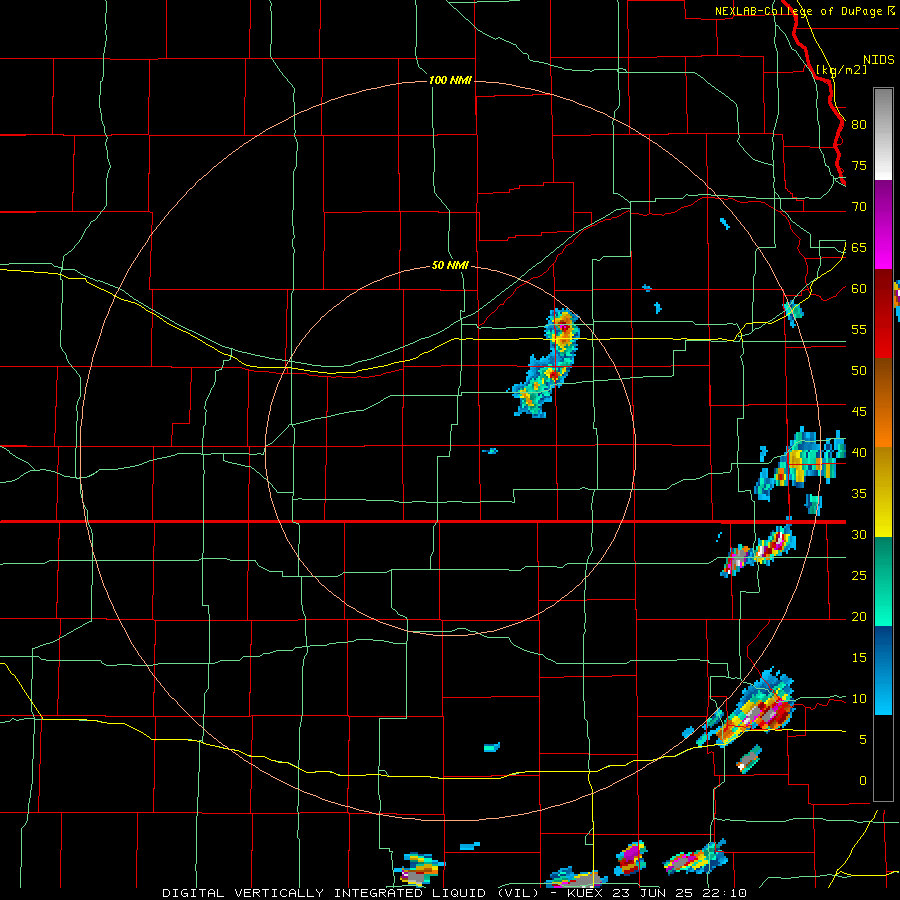Click the 45 value on the scale
Screen dimensions: 900x900
pyautogui.click(x=859, y=412)
